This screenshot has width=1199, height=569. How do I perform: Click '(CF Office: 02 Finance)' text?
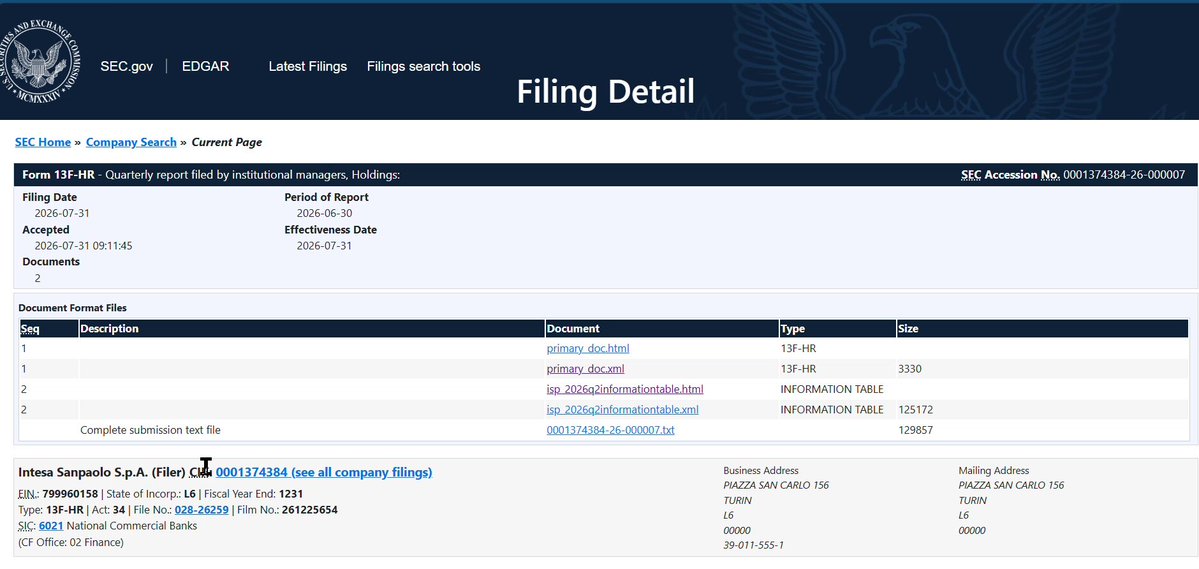[x=70, y=542]
